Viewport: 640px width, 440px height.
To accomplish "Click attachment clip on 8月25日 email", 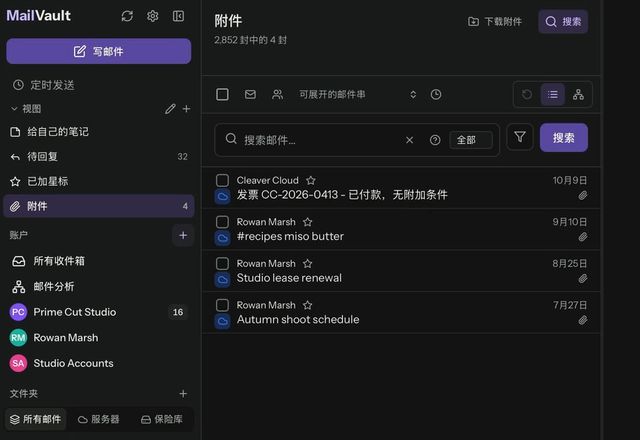I will 583,279.
